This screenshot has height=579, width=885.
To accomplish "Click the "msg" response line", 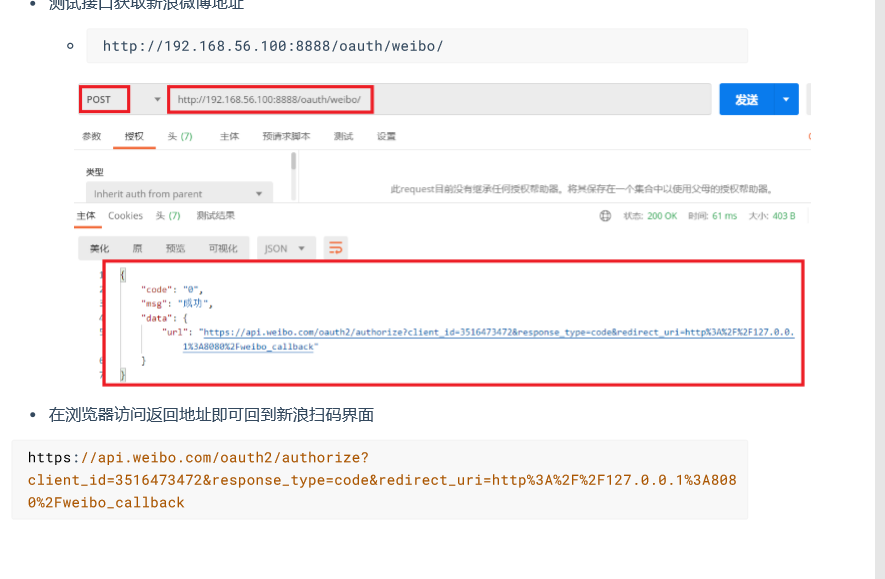I will 177,304.
